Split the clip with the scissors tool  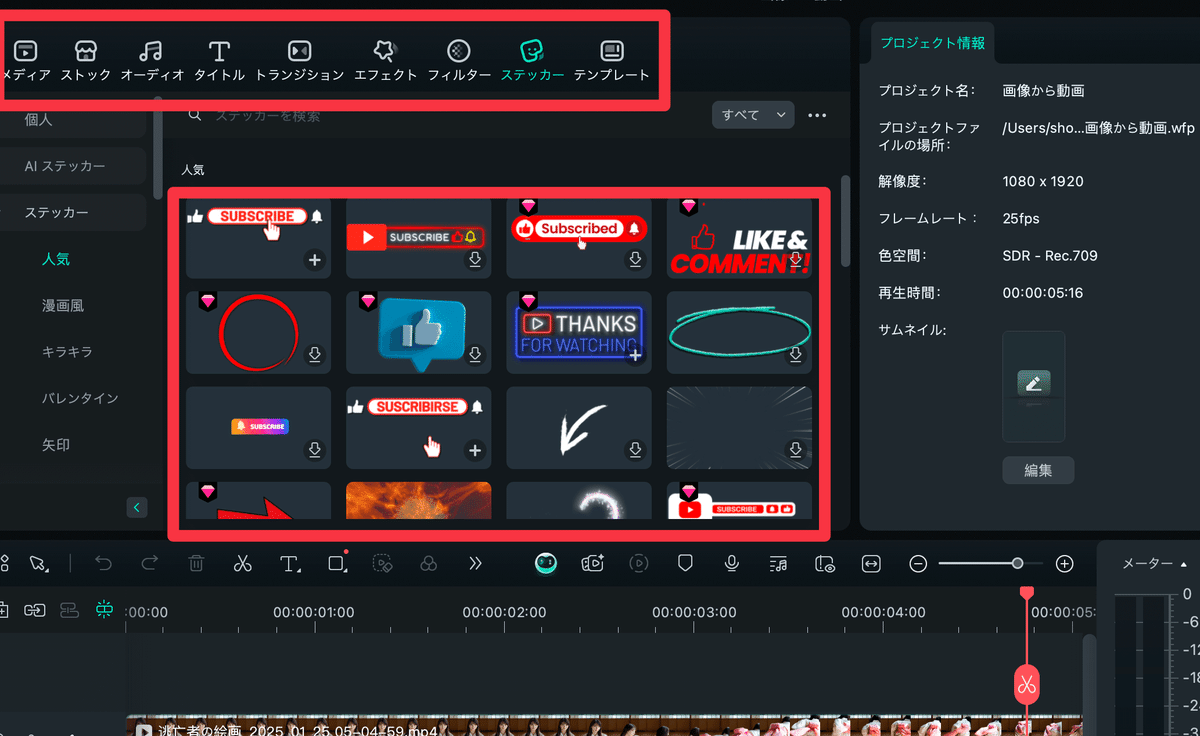pyautogui.click(x=243, y=563)
